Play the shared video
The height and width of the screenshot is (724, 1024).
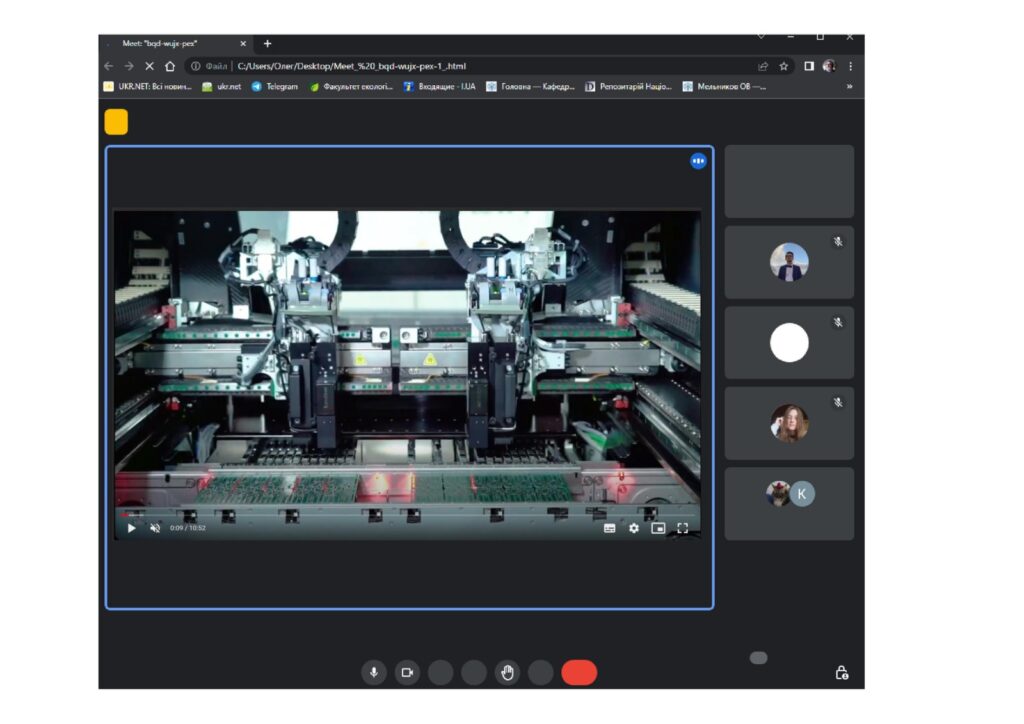point(131,528)
